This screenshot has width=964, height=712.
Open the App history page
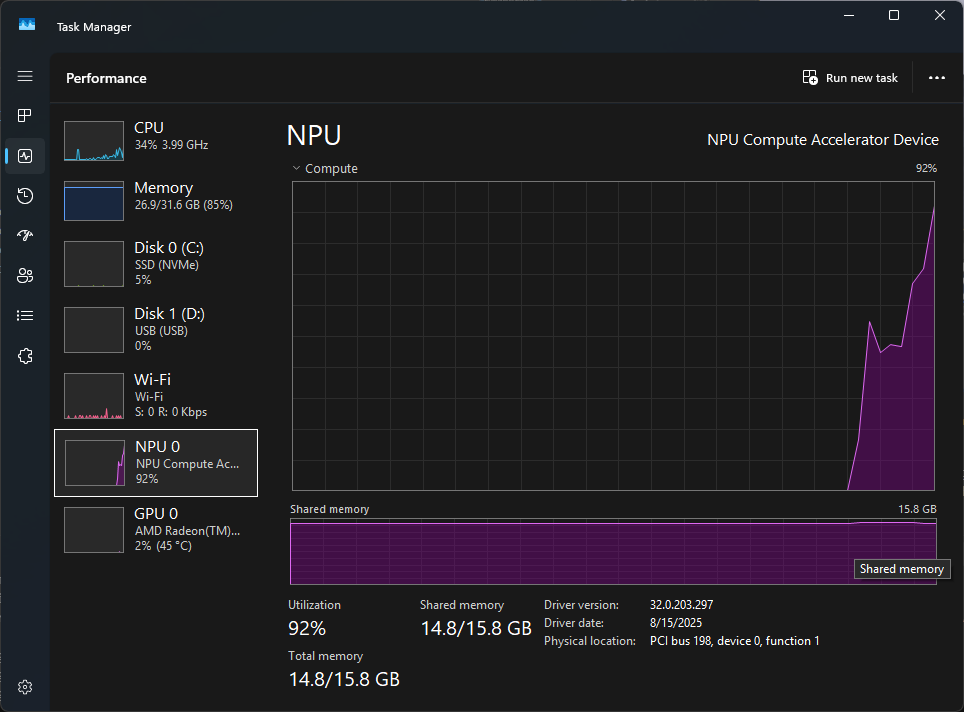tap(25, 196)
